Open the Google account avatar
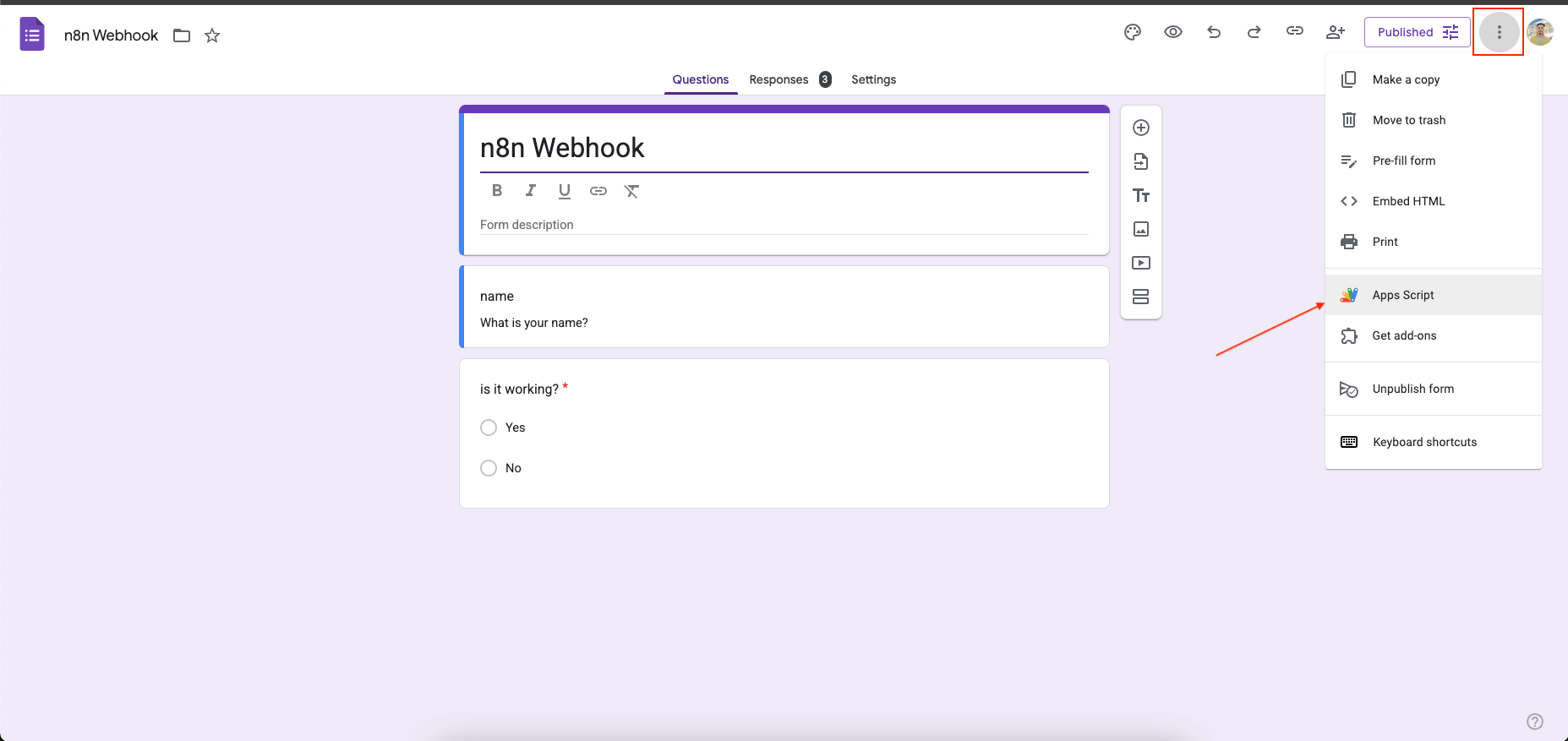The image size is (1568, 741). click(1540, 32)
